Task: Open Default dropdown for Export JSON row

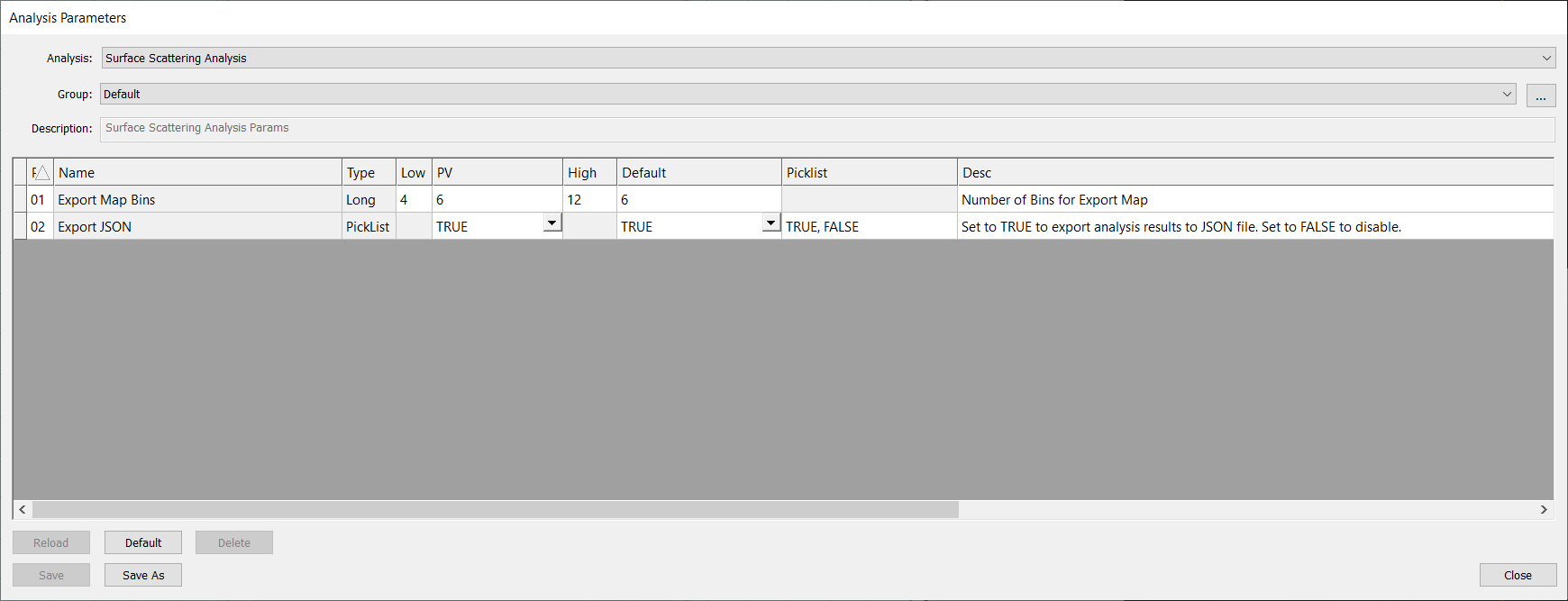Action: pos(770,223)
